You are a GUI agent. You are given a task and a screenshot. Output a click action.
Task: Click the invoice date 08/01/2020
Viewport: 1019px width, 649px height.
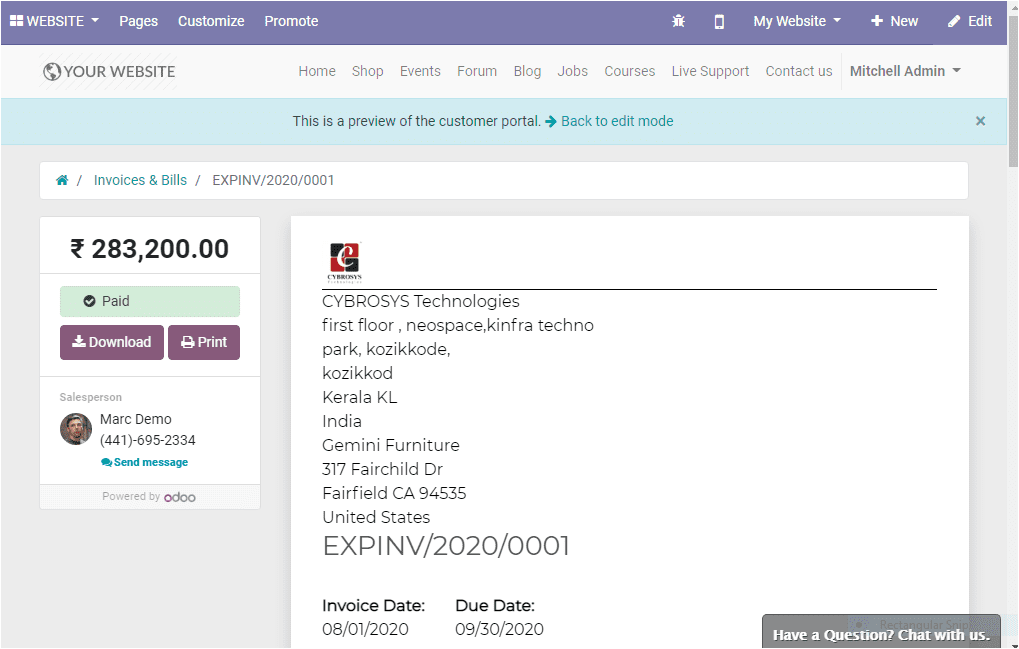[x=365, y=629]
